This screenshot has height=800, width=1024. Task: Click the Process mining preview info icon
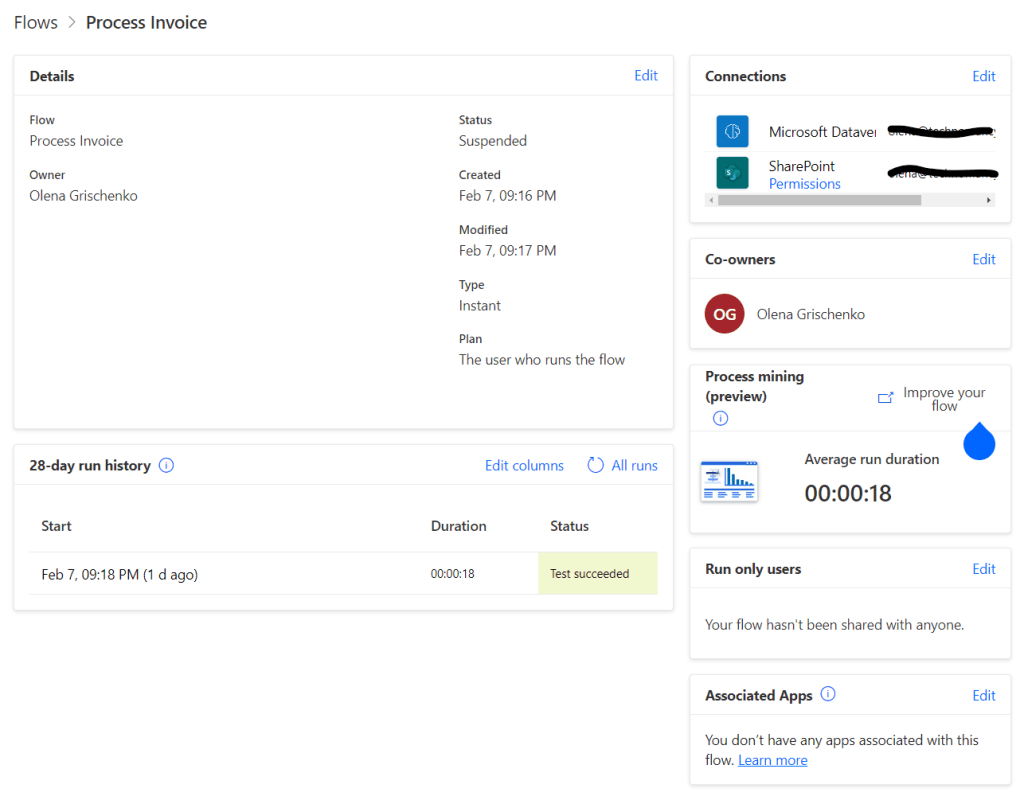click(x=720, y=418)
